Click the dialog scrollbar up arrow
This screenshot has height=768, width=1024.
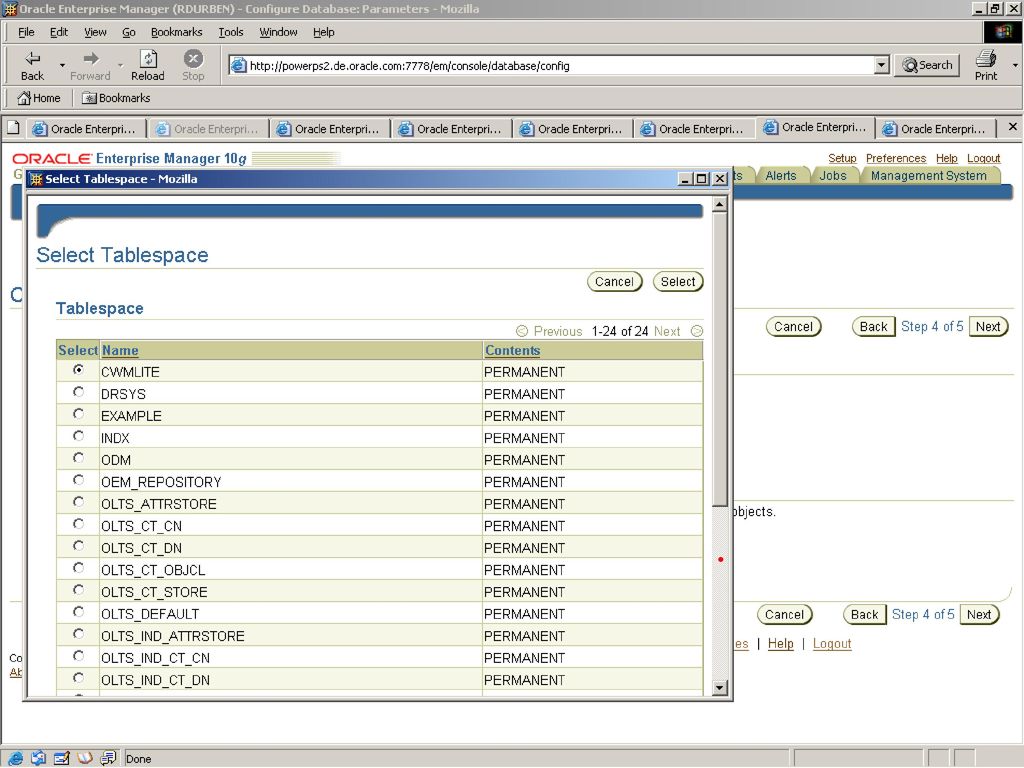pos(720,204)
